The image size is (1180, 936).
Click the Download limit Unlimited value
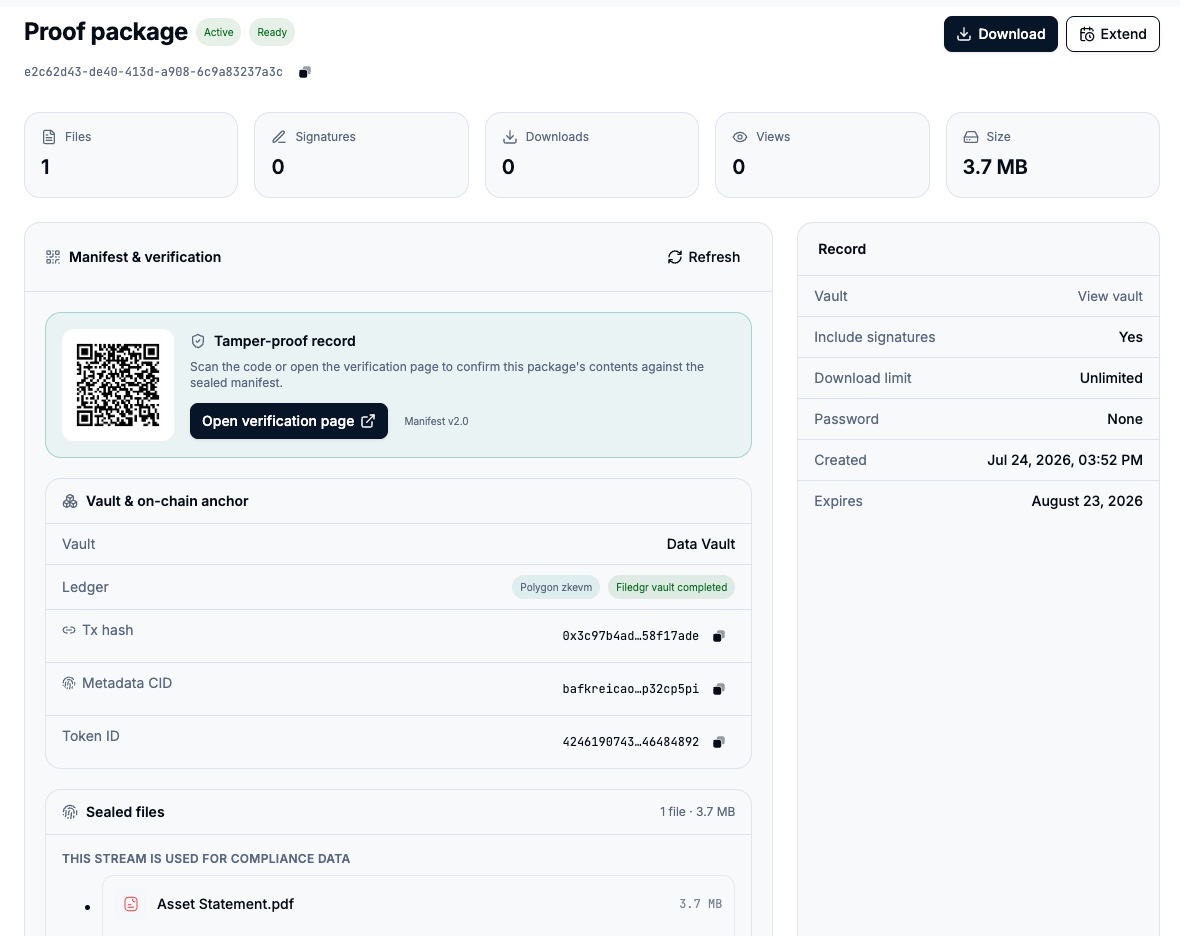pyautogui.click(x=1111, y=378)
